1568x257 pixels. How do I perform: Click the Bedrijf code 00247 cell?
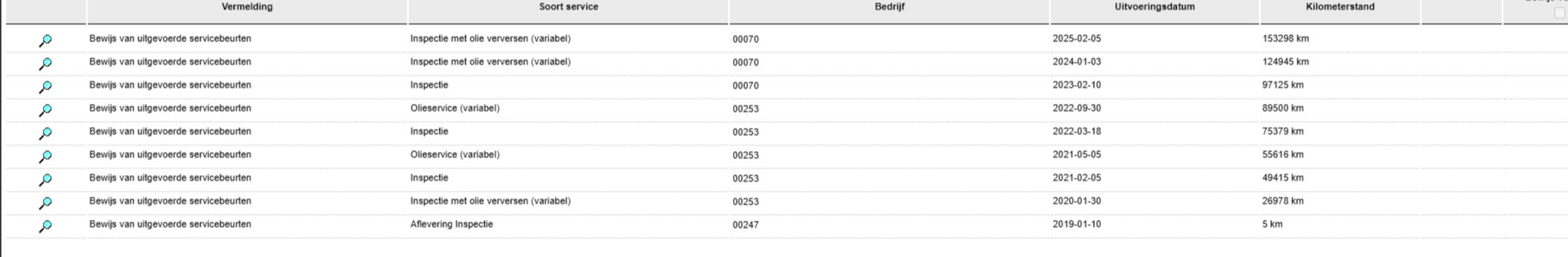click(746, 225)
